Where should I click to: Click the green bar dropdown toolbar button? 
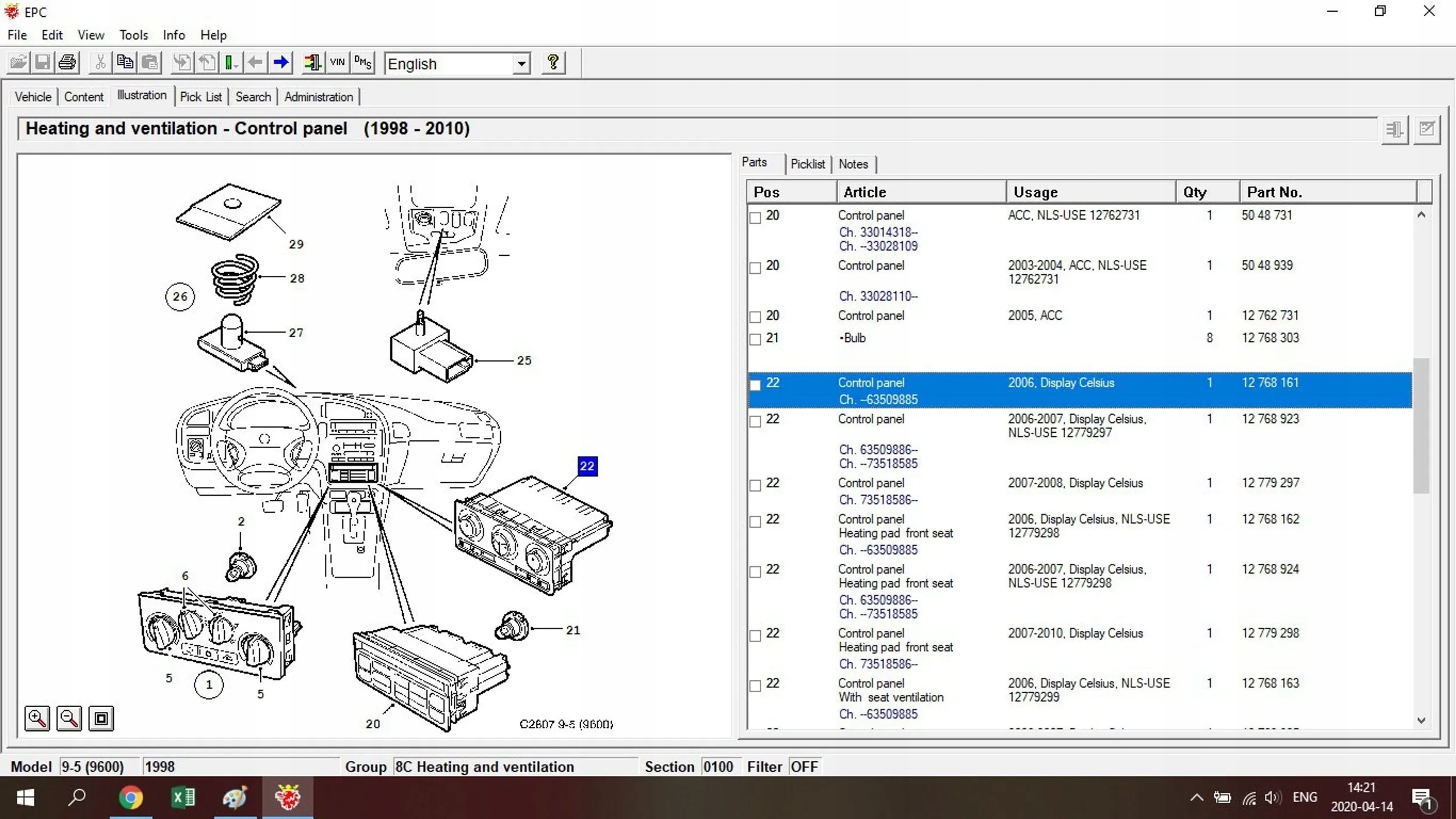[x=231, y=62]
